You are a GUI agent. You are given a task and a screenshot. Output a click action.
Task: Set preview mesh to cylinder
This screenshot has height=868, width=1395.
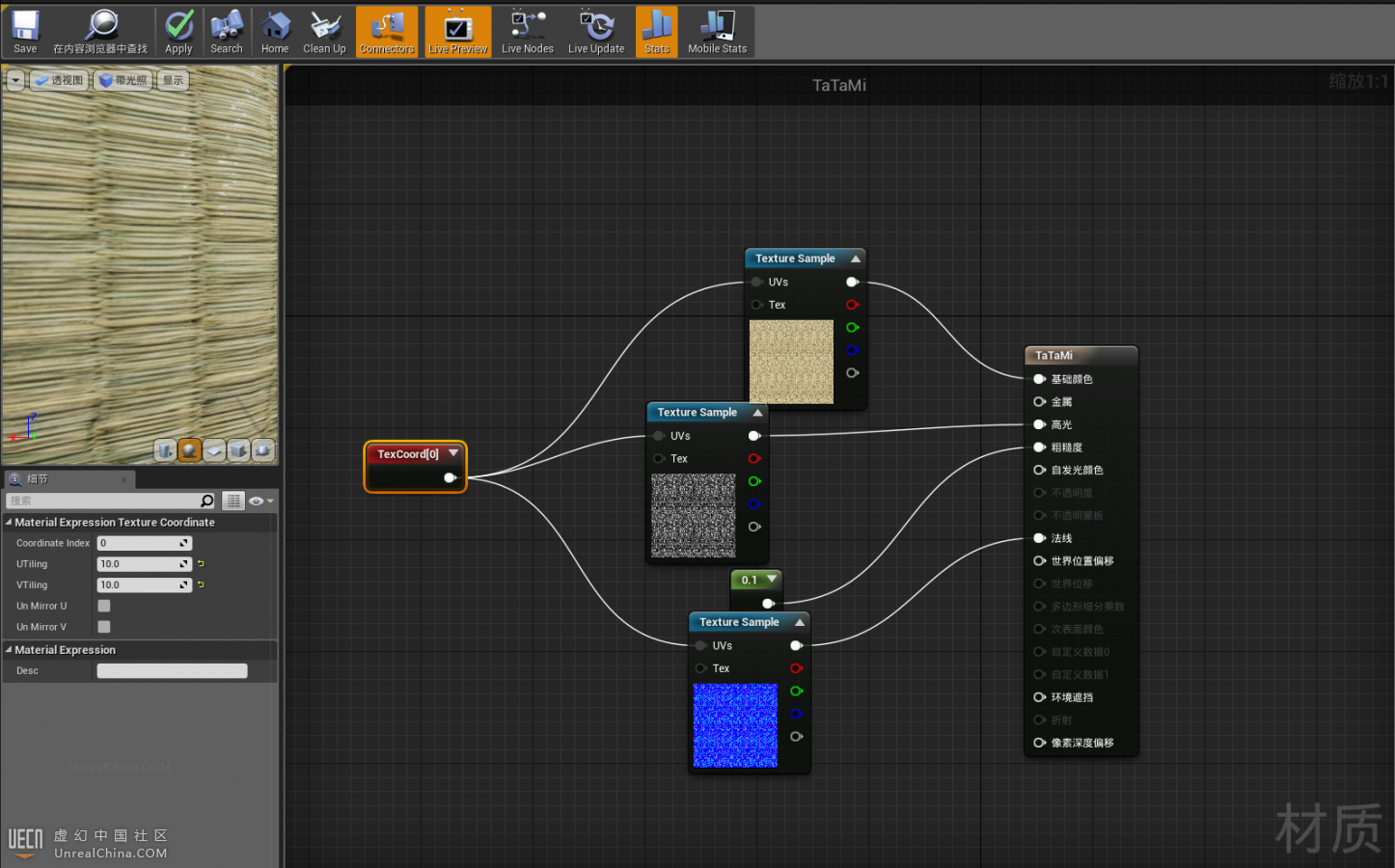point(166,450)
